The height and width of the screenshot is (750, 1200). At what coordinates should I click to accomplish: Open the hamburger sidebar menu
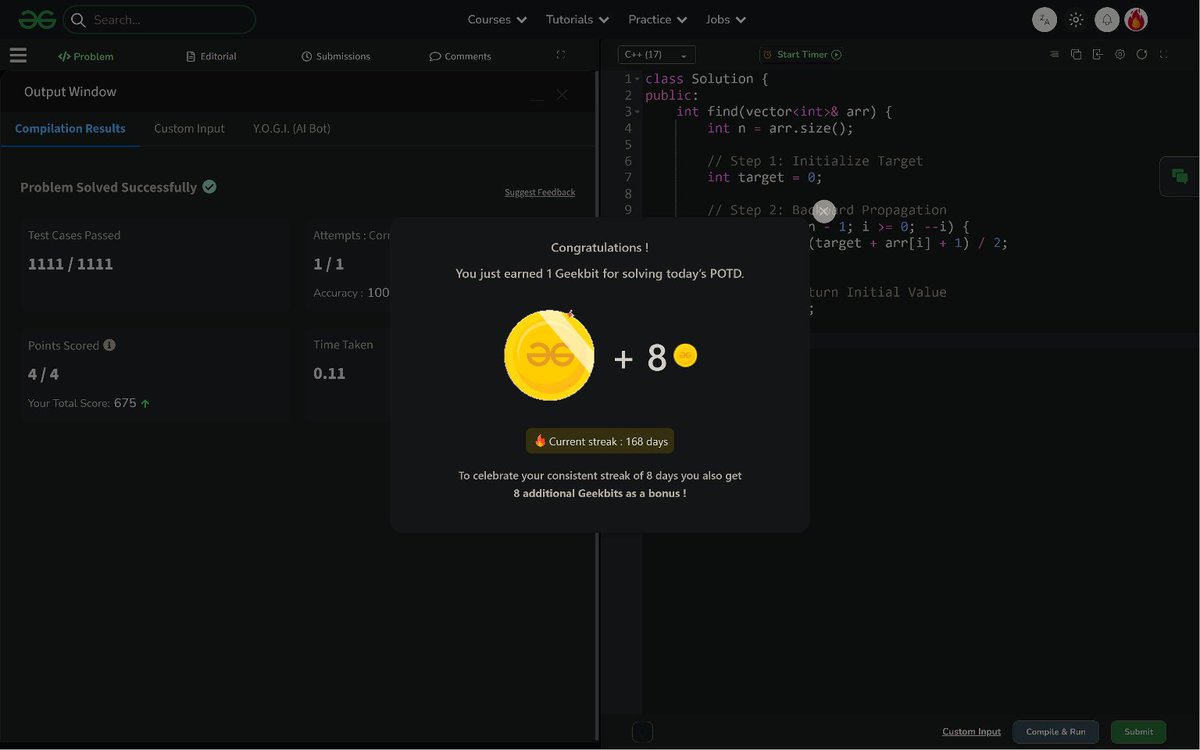pyautogui.click(x=18, y=56)
